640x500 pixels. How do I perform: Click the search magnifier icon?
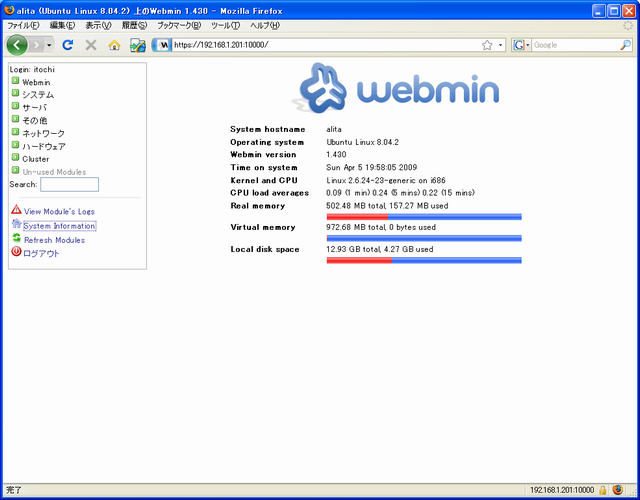(625, 45)
